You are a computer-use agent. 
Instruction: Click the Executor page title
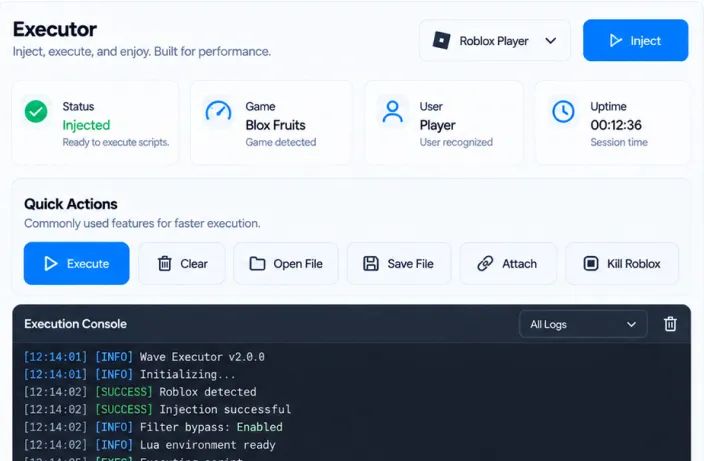[x=55, y=30]
